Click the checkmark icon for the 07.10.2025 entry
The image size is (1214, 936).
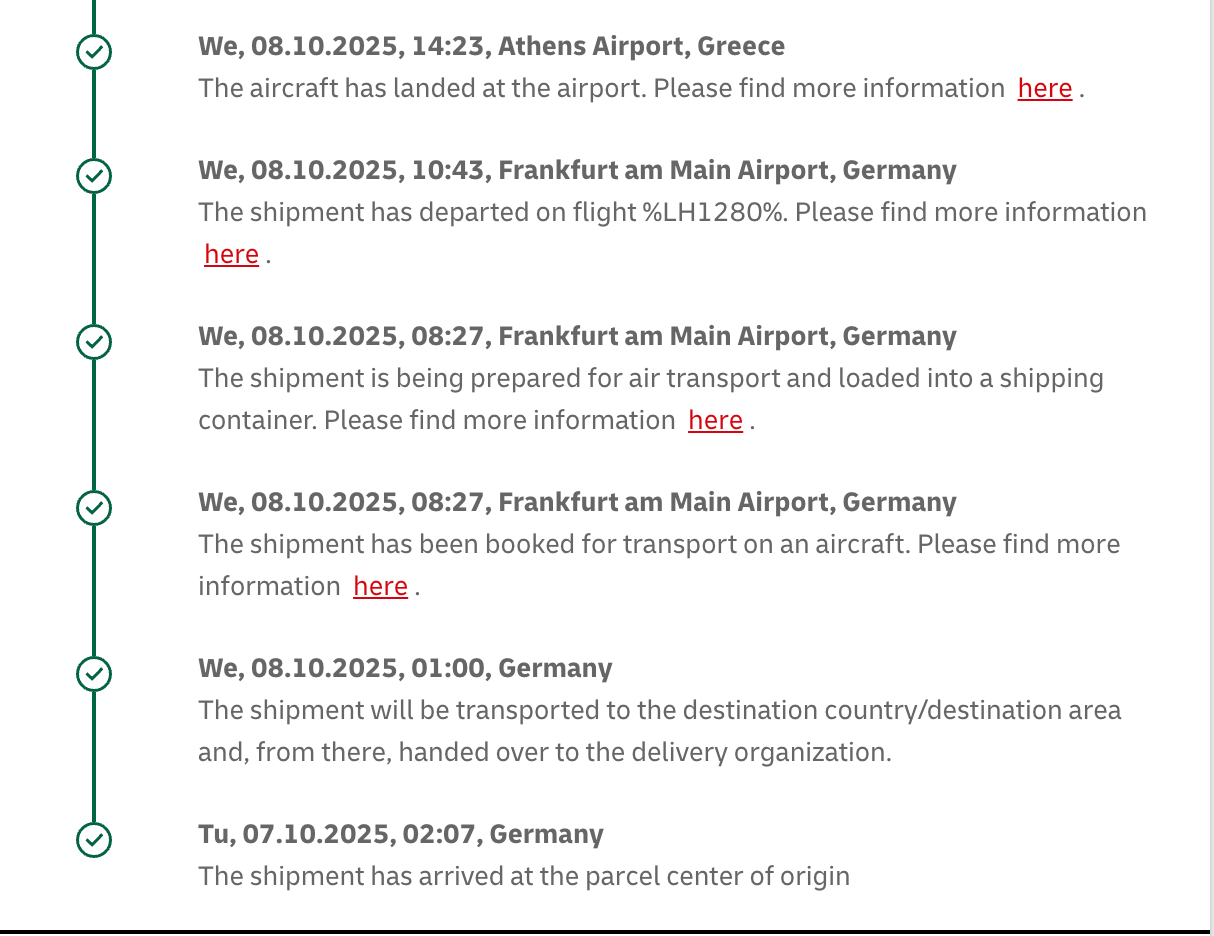coord(94,840)
